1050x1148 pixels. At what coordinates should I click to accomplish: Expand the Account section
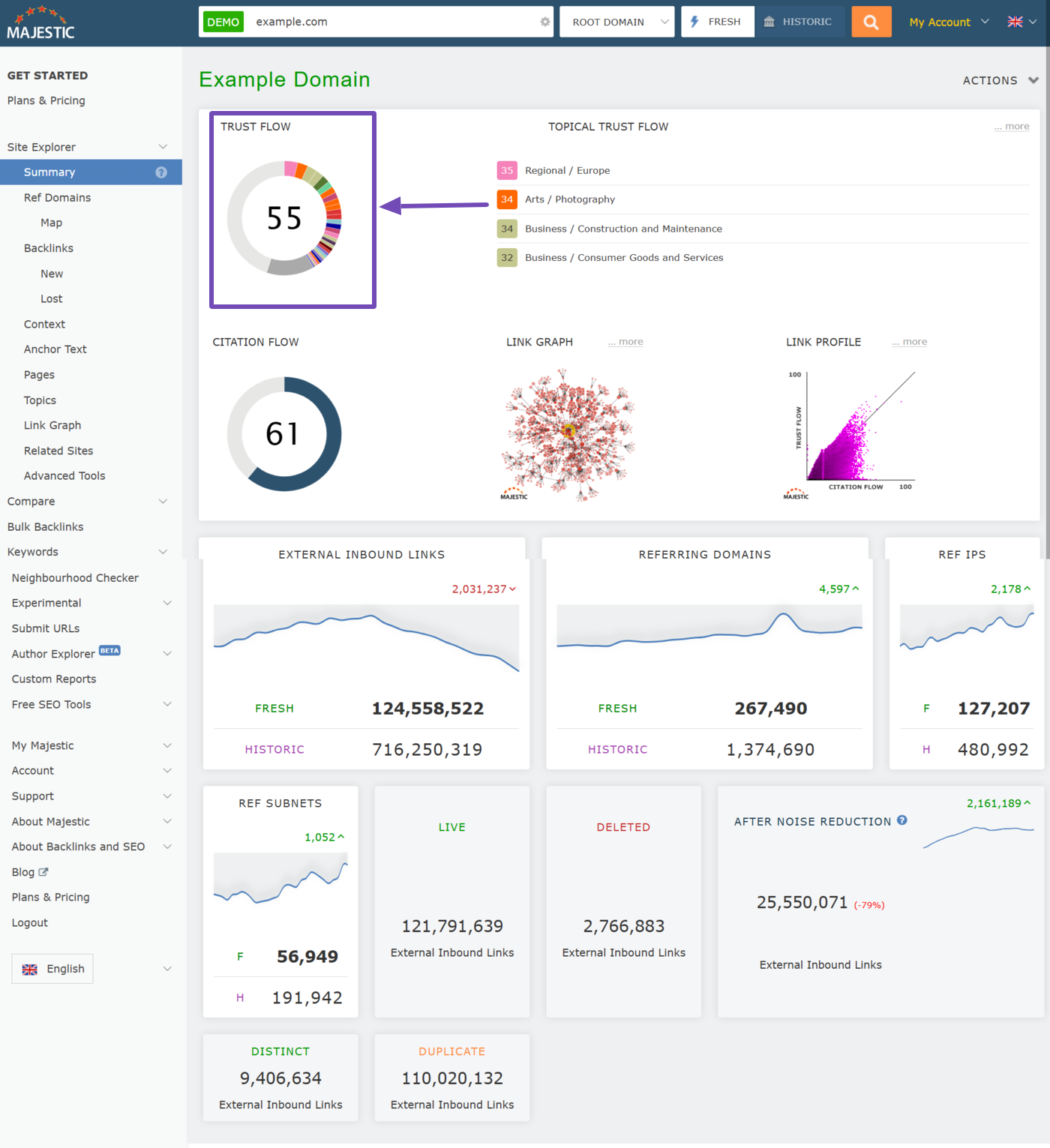(167, 771)
